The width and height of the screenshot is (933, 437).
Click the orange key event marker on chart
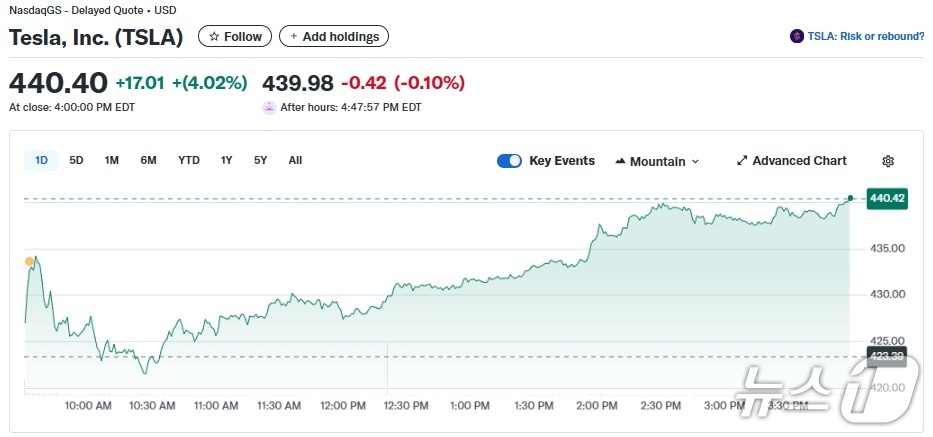(x=29, y=262)
